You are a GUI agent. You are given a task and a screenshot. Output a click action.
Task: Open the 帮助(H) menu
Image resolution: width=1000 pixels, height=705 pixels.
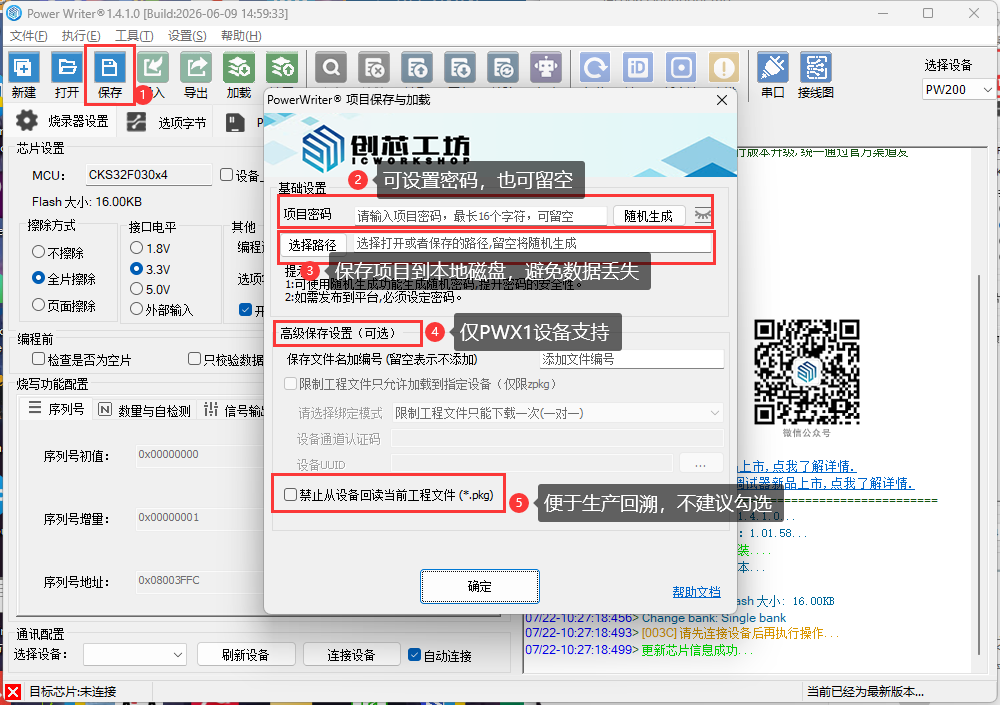241,36
